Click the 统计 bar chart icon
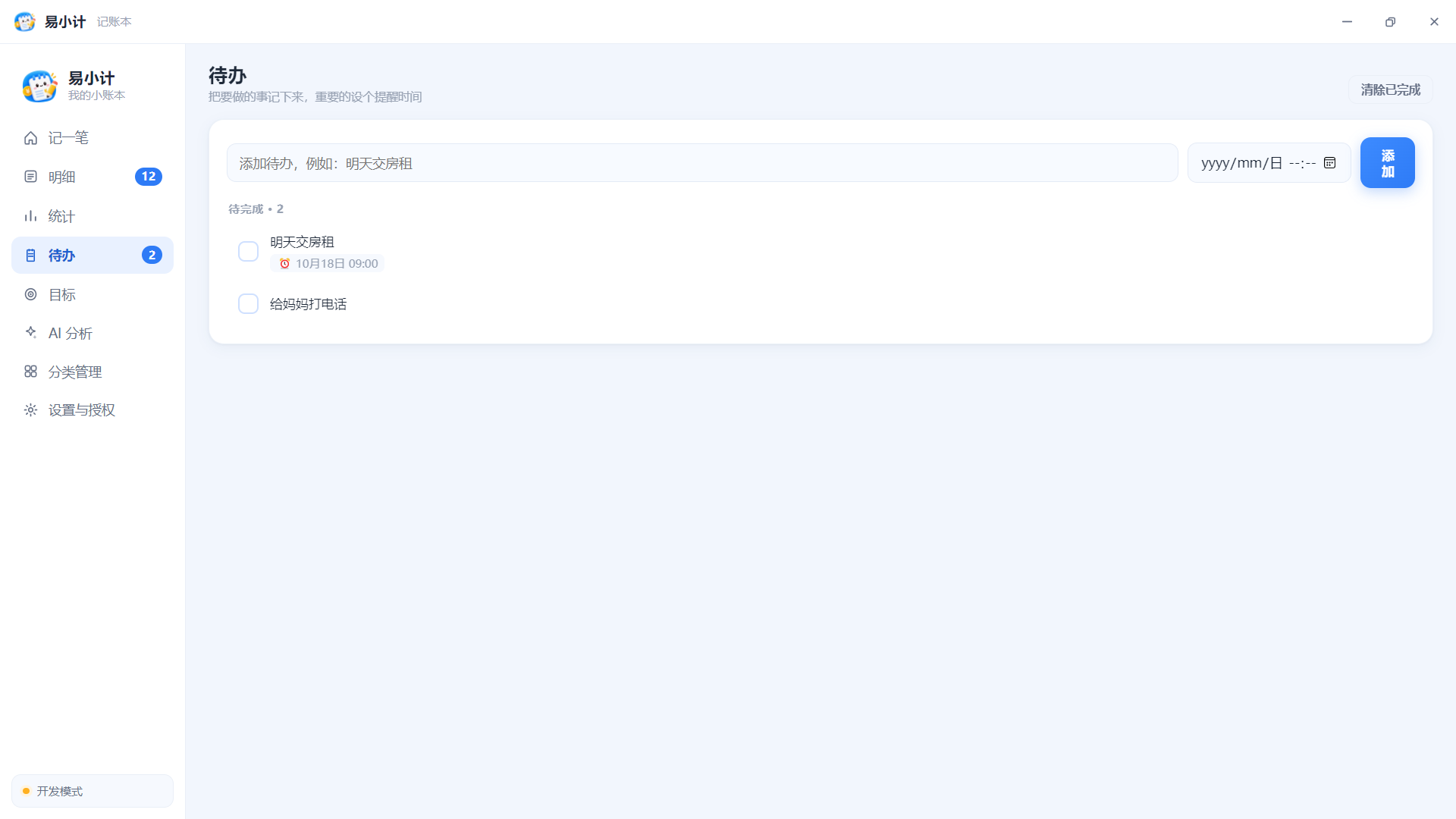 (x=30, y=216)
